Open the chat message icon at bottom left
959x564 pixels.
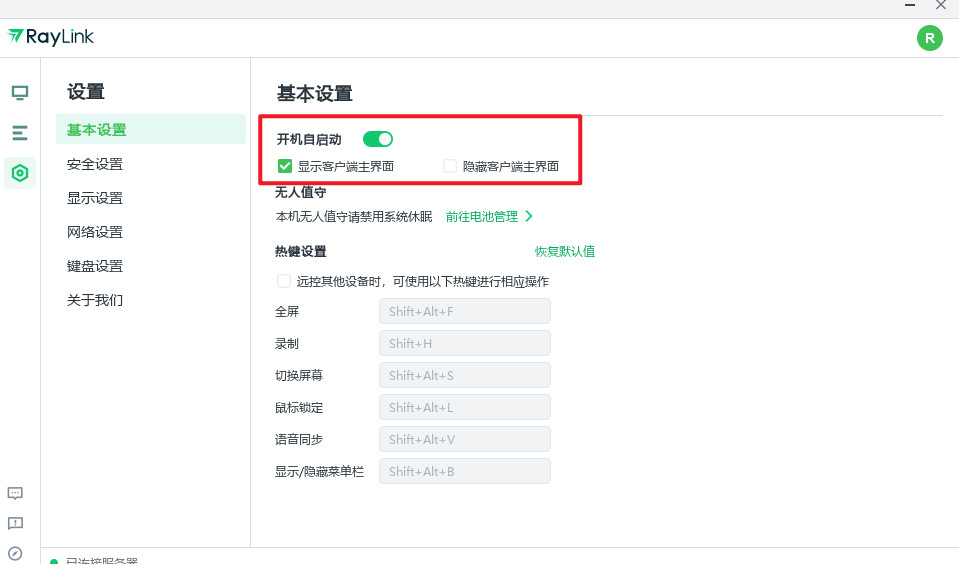point(15,493)
